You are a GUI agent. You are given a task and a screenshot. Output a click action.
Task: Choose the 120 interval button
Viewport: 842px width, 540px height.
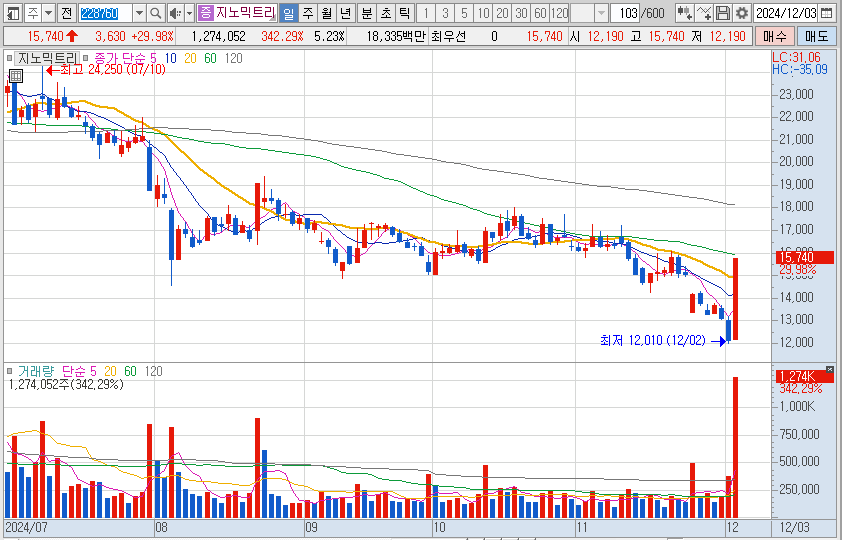click(560, 12)
